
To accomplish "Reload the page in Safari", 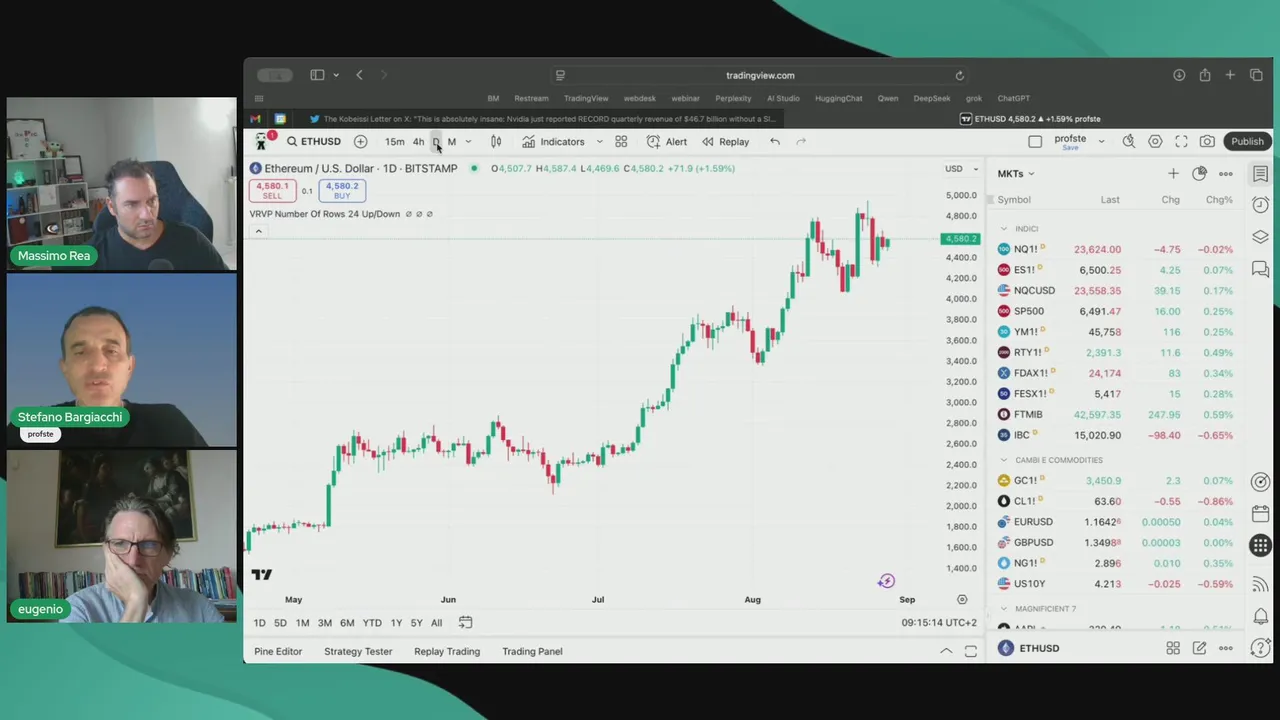I will click(x=959, y=75).
